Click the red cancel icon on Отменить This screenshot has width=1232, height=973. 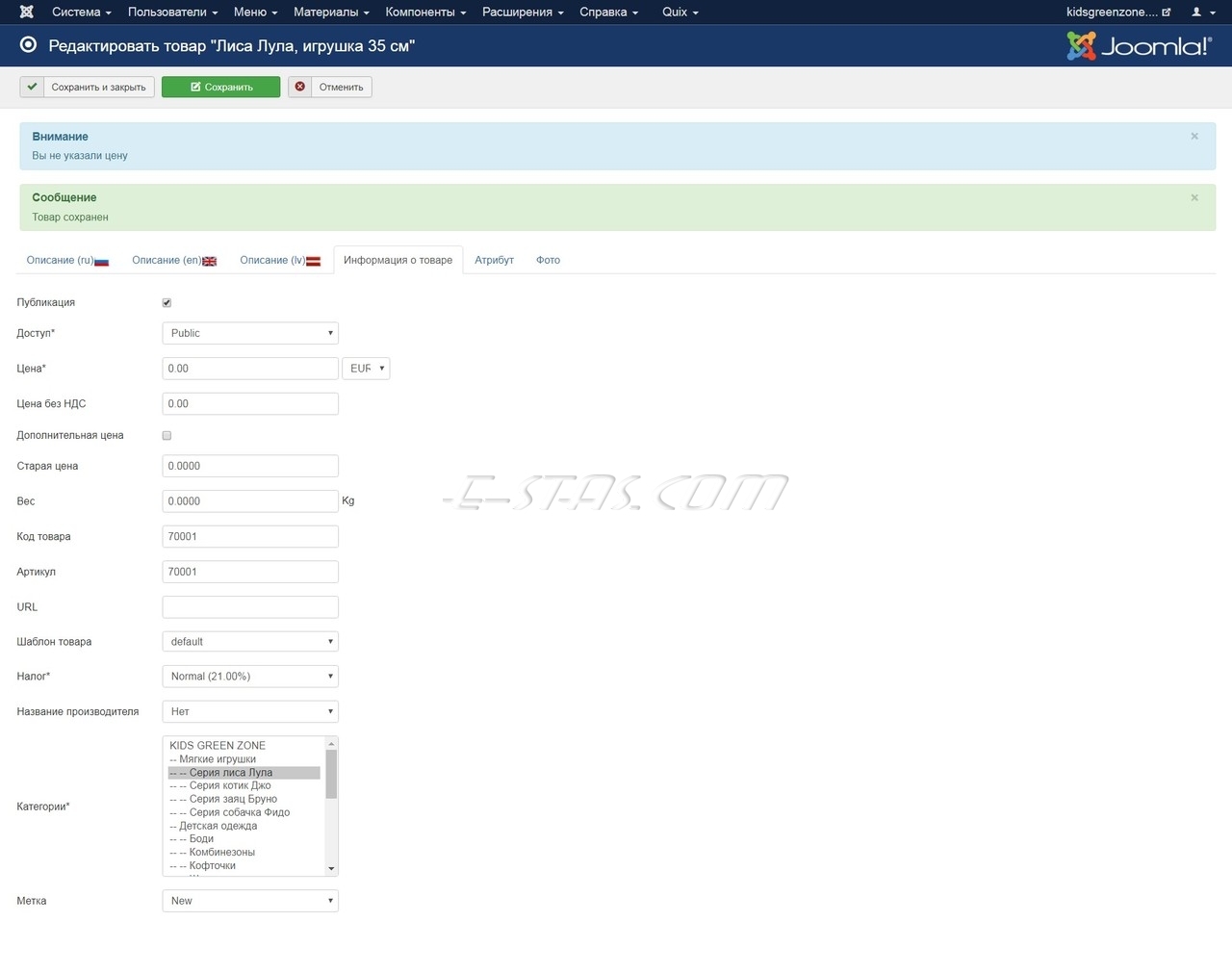[300, 87]
